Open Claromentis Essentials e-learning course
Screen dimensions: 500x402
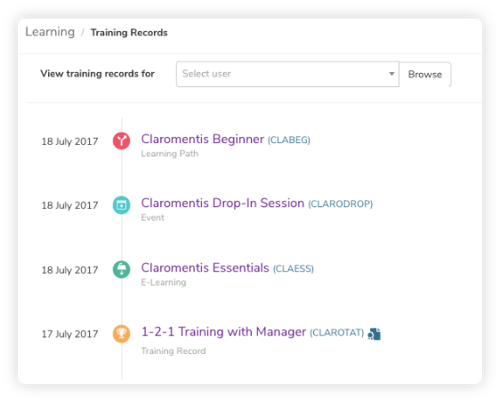click(x=205, y=268)
